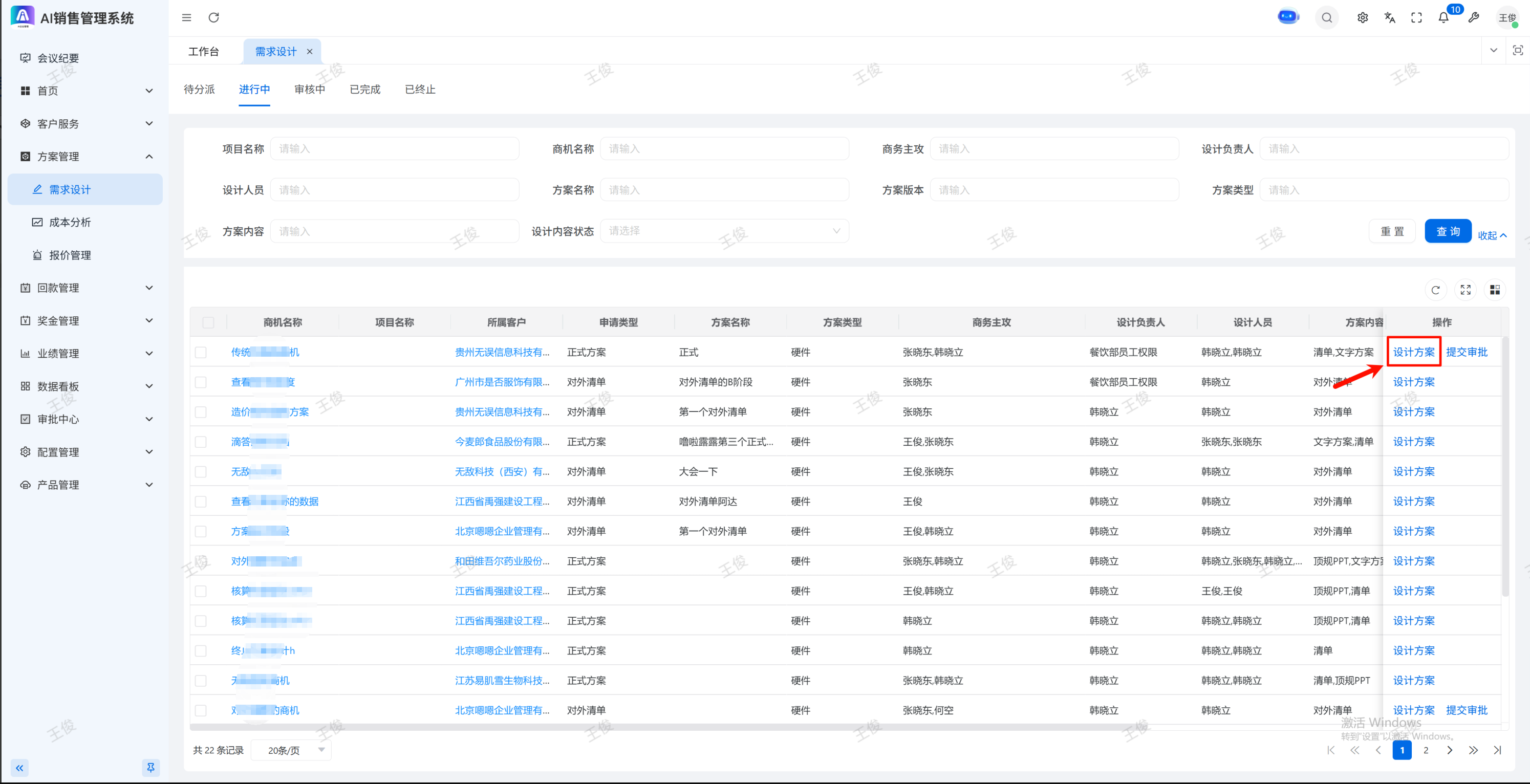Click 提交审批 link in first row
The height and width of the screenshot is (784, 1530).
coord(1467,352)
